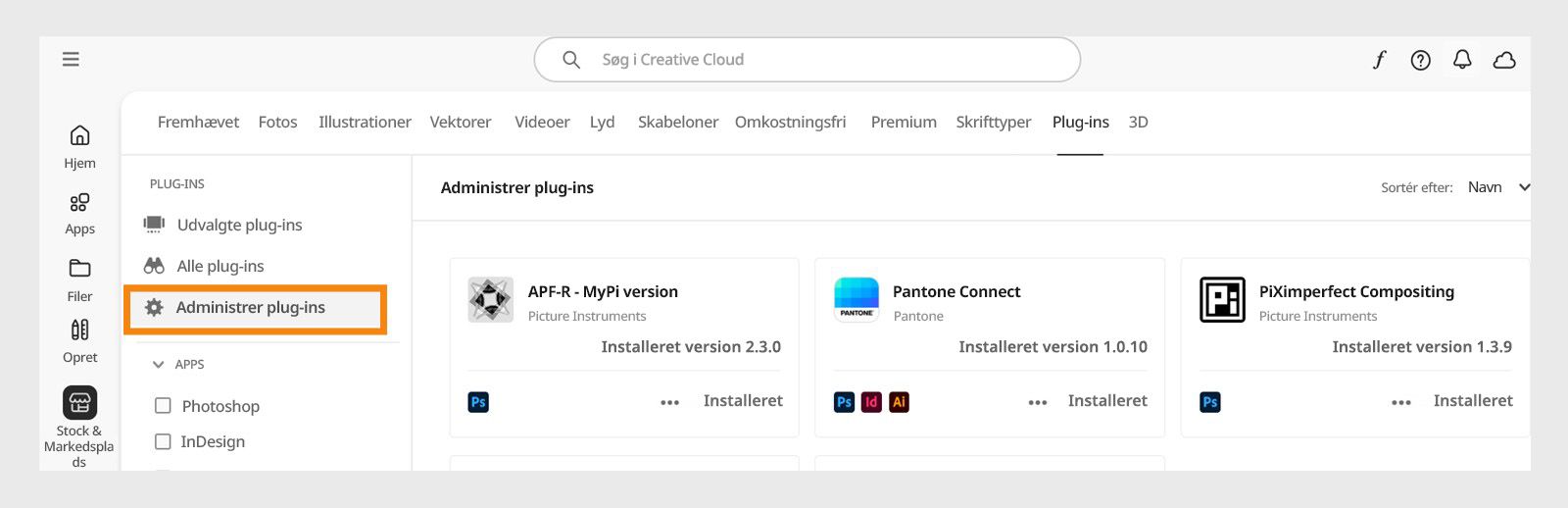Click Installeret version 1.0.10 text
Image resolution: width=1568 pixels, height=508 pixels.
(1053, 346)
